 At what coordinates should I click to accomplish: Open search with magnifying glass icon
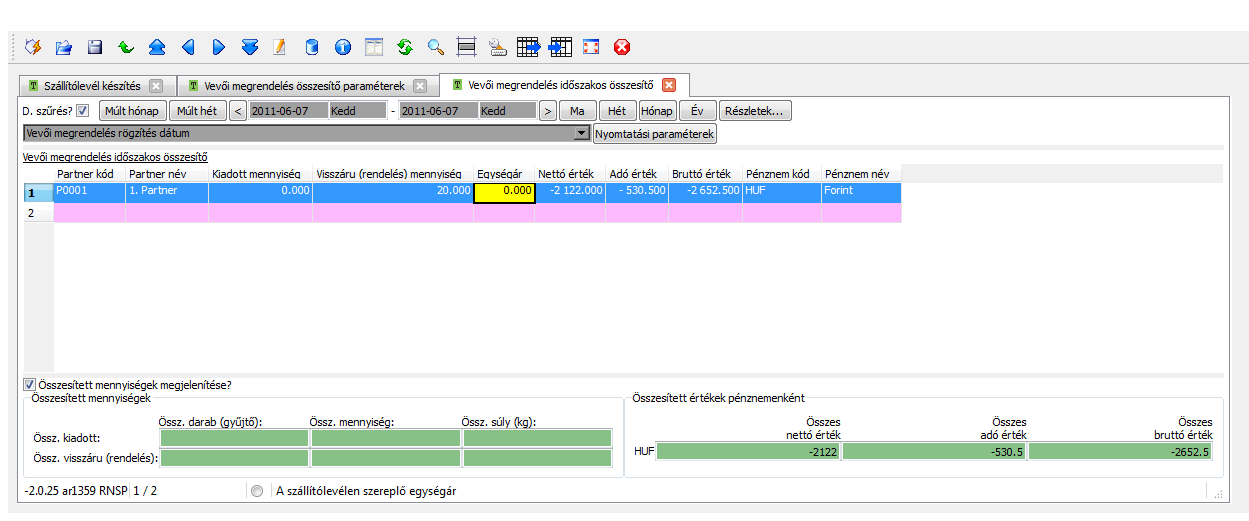436,47
